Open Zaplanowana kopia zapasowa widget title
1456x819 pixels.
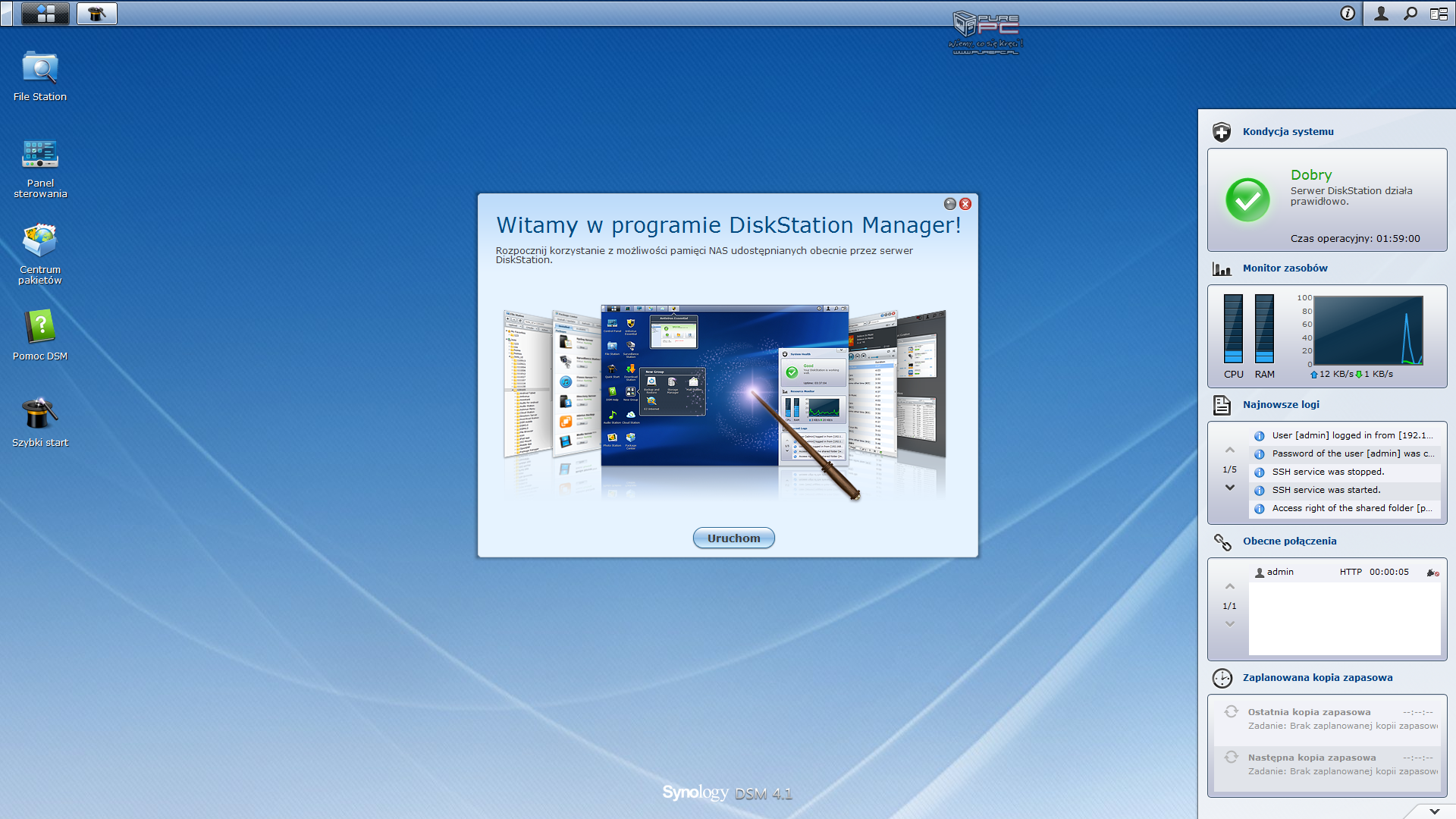pyautogui.click(x=1317, y=678)
